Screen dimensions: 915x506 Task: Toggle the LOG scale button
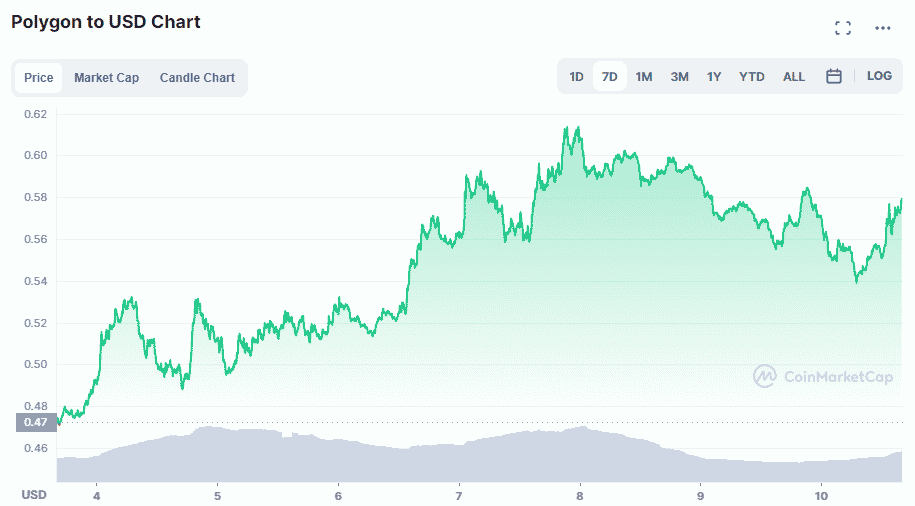(x=879, y=77)
